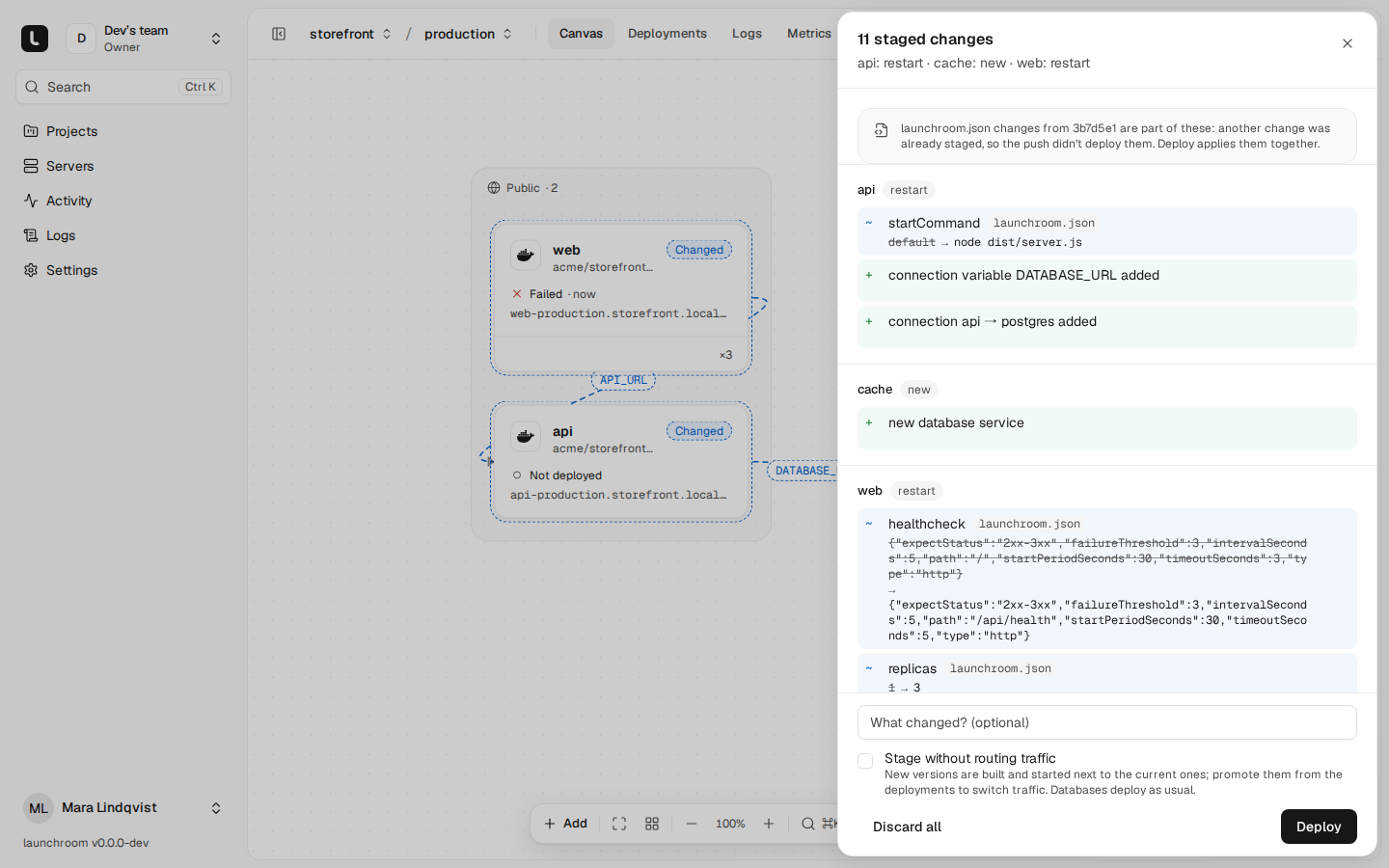1389x868 pixels.
Task: Open the Logs tab in the top bar
Action: [x=747, y=34]
